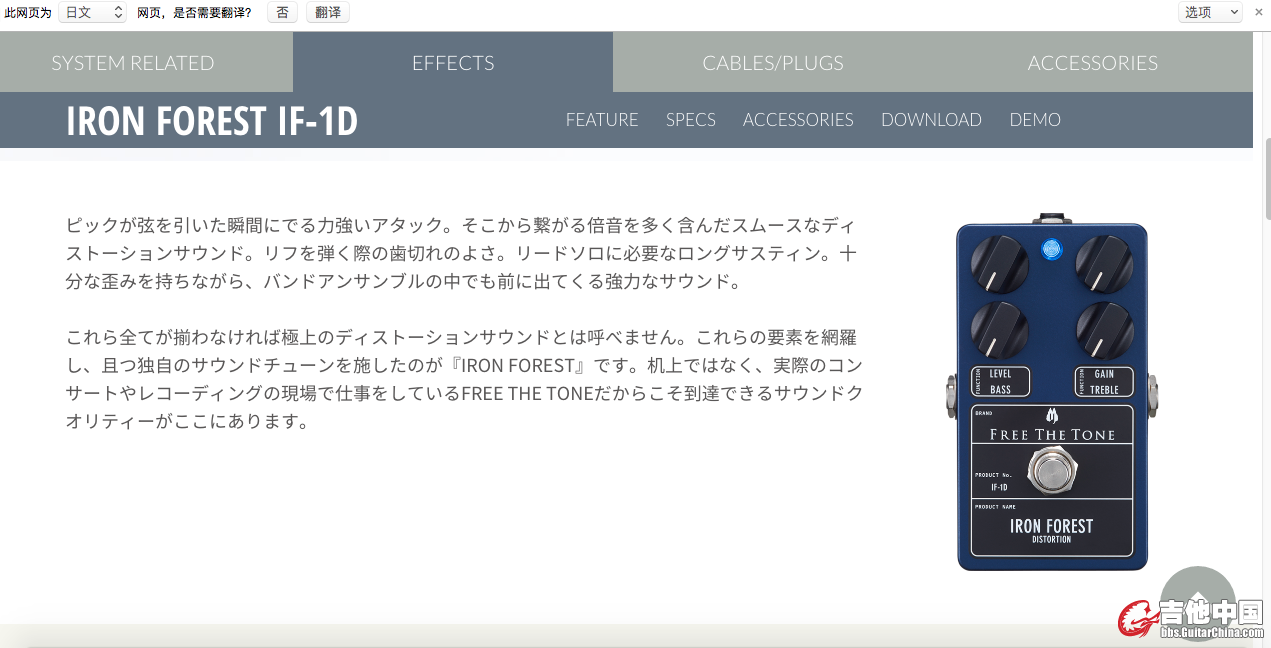Click the blue LED on the pedal
Viewport: 1271px width, 648px height.
(1051, 249)
